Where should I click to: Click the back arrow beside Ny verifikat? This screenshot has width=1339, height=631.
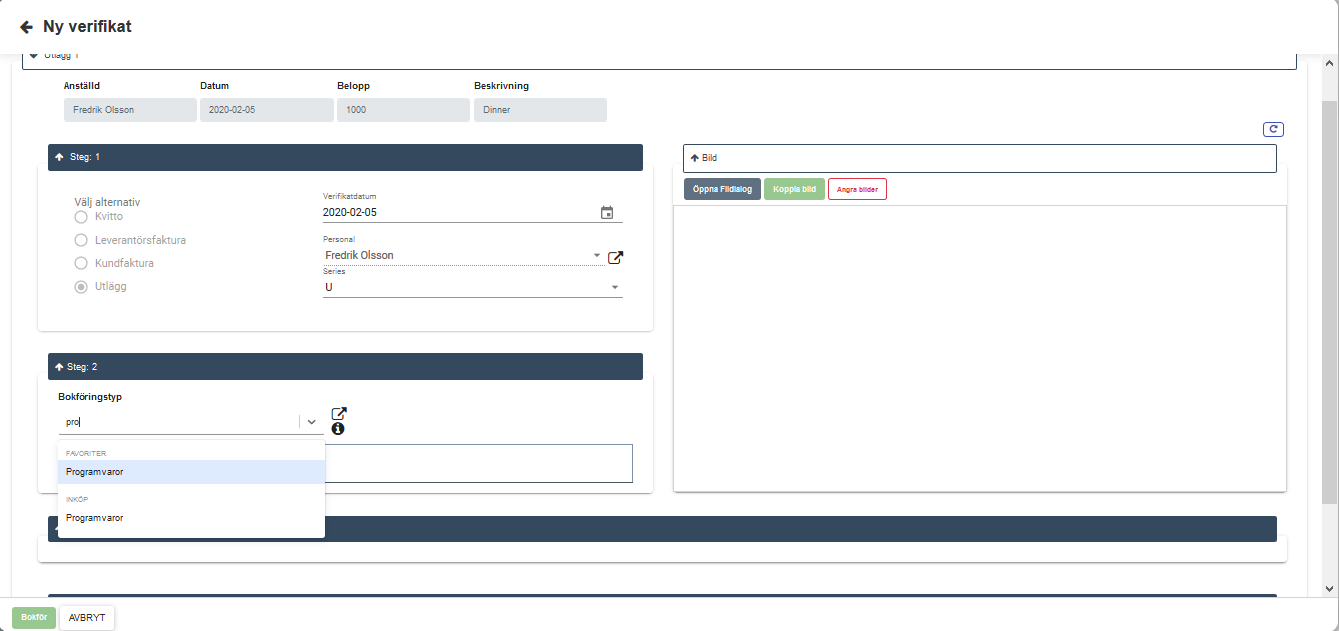(26, 27)
